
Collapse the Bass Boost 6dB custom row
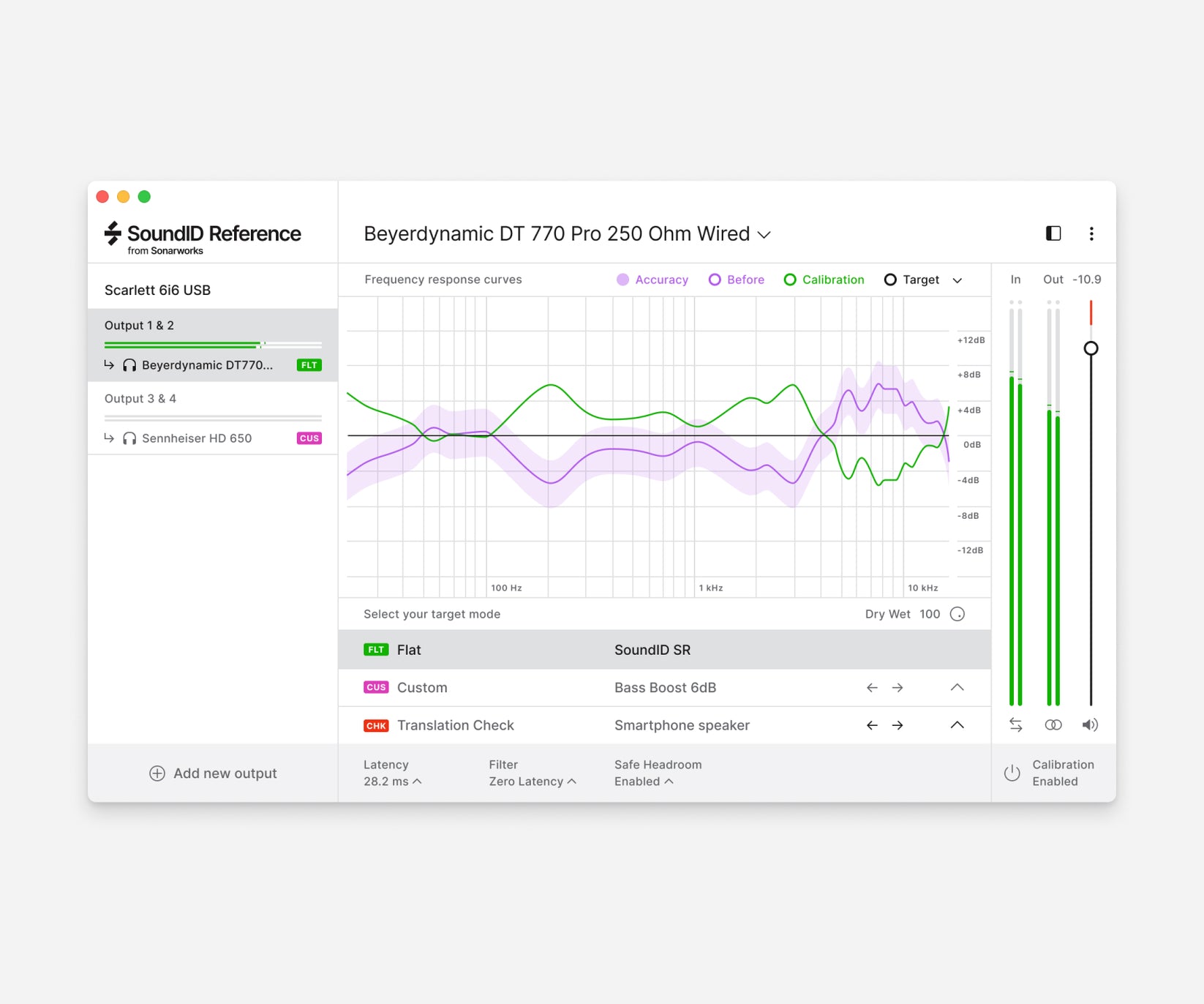(957, 687)
